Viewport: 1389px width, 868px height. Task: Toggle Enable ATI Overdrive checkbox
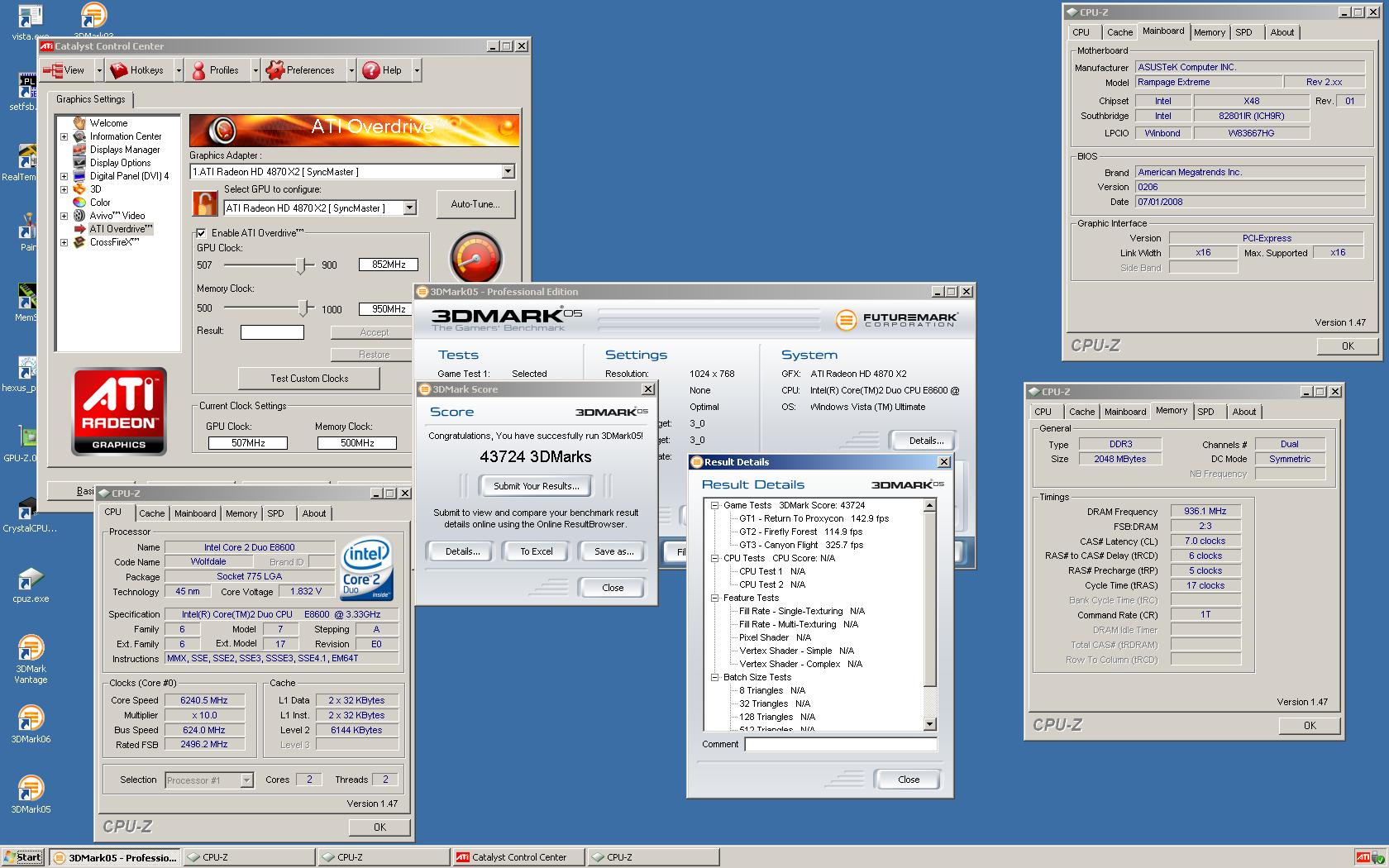[201, 233]
